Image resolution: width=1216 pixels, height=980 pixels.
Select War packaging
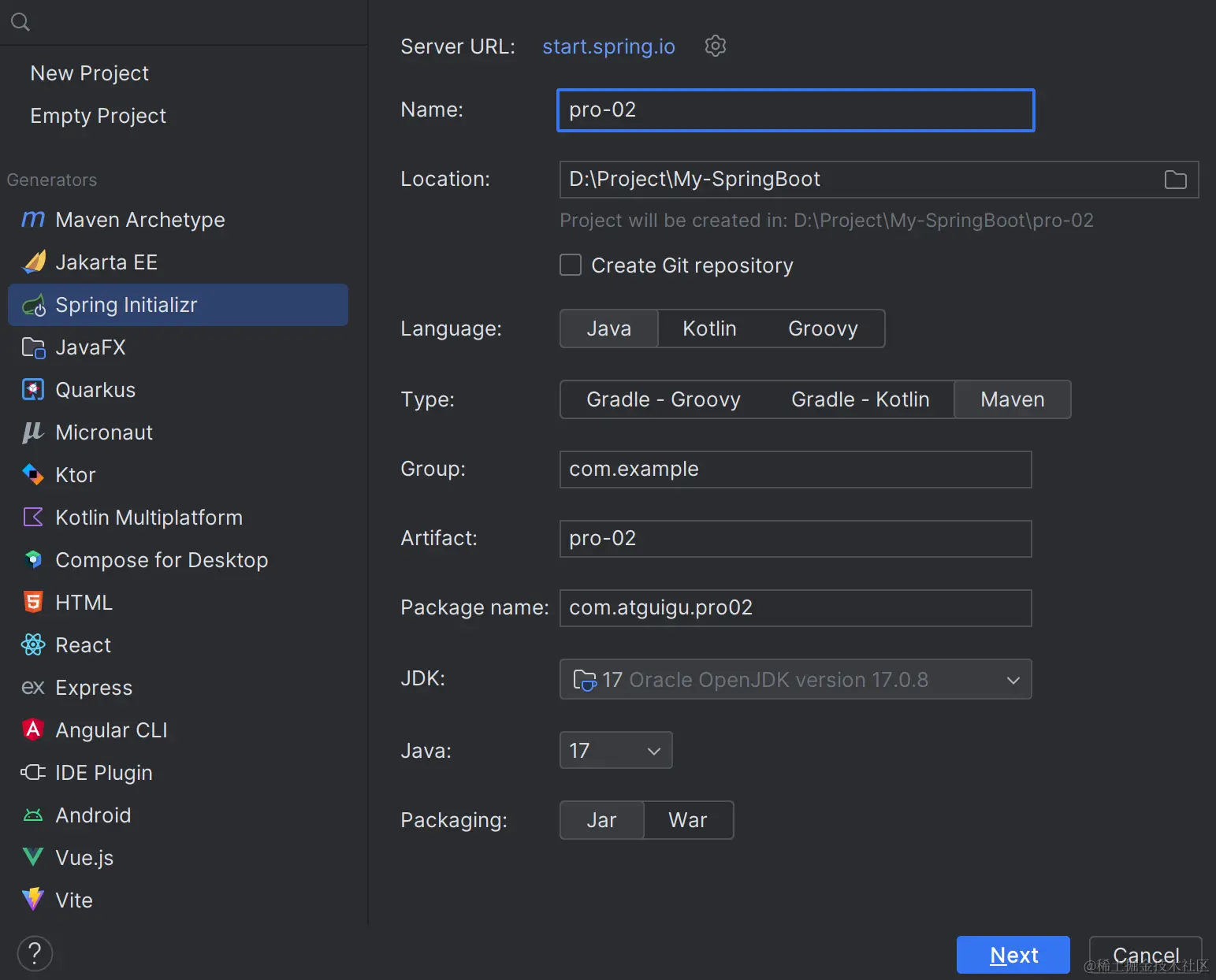(x=688, y=820)
